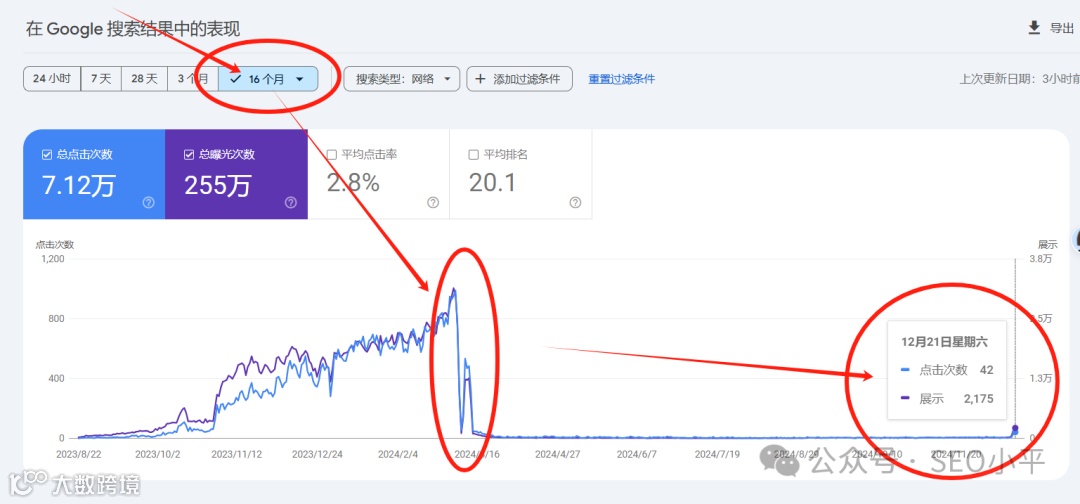Click the 2024/6/7 axis date label
1080x504 pixels.
tap(639, 454)
